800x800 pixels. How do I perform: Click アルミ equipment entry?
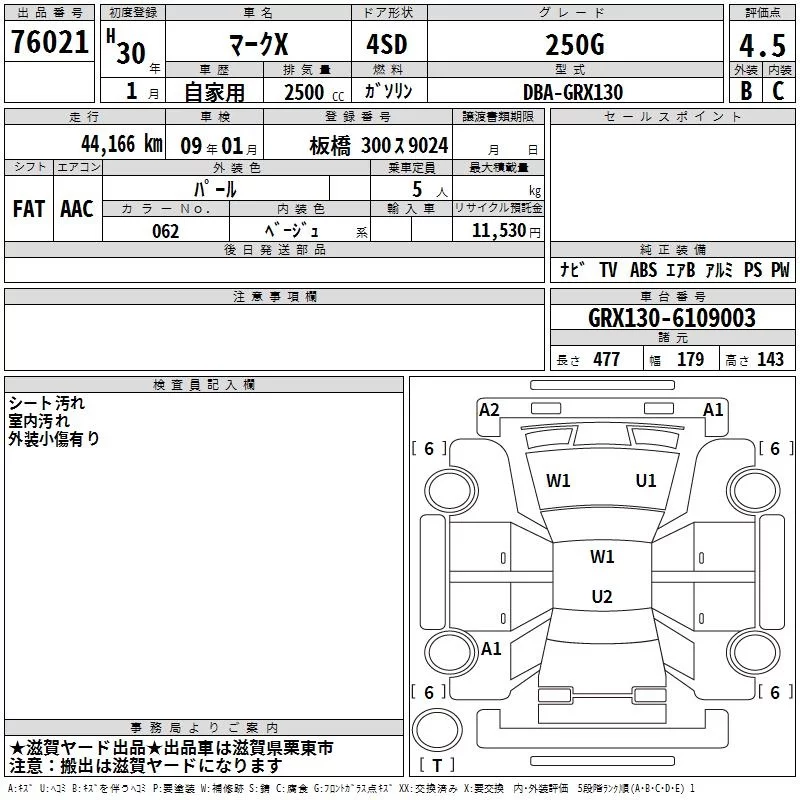pyautogui.click(x=719, y=269)
